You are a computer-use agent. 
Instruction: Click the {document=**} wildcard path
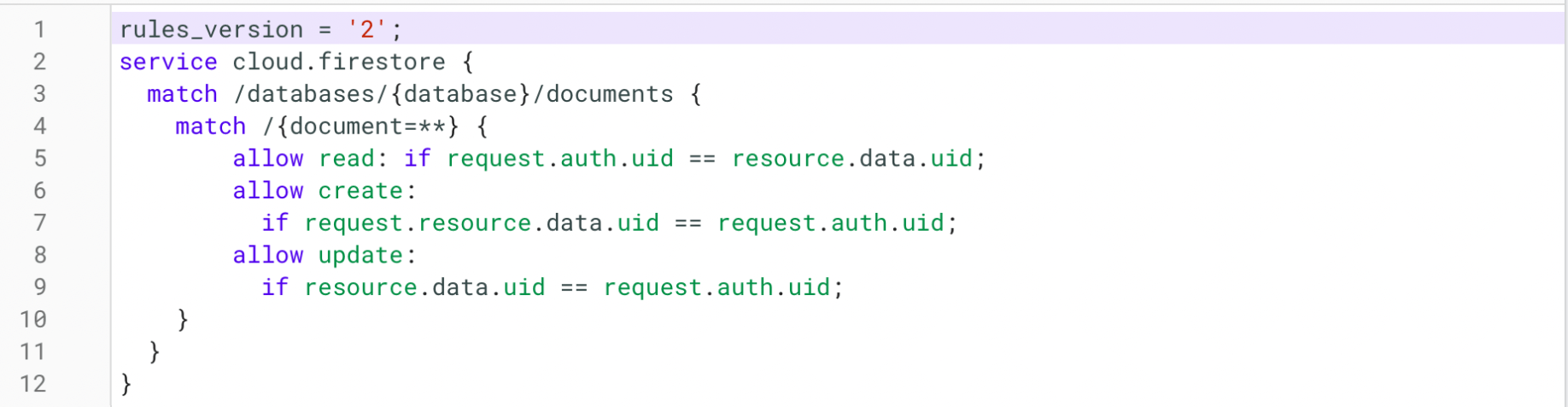pyautogui.click(x=367, y=127)
